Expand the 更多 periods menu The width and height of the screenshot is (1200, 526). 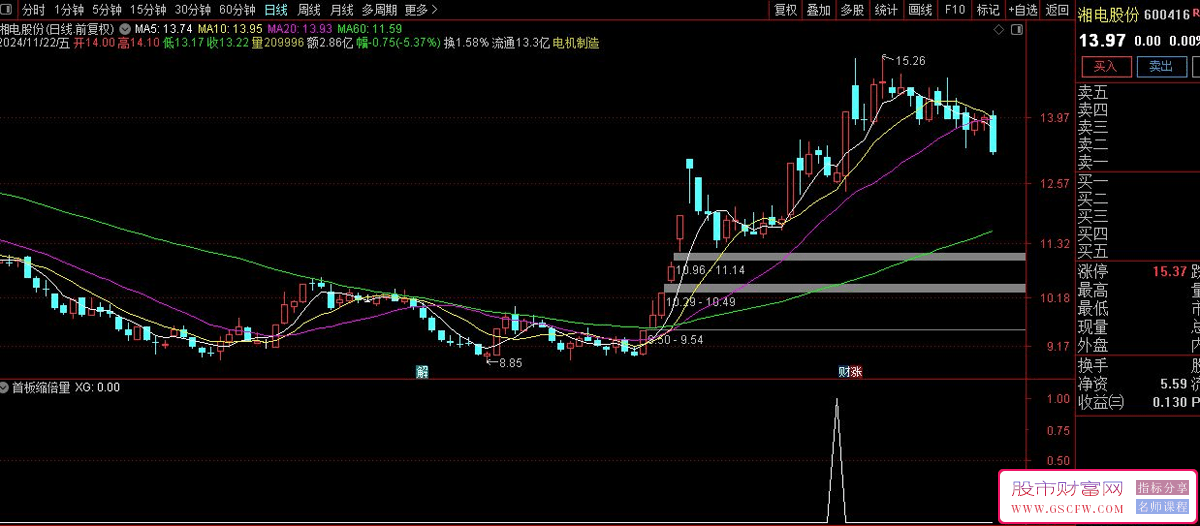point(421,10)
